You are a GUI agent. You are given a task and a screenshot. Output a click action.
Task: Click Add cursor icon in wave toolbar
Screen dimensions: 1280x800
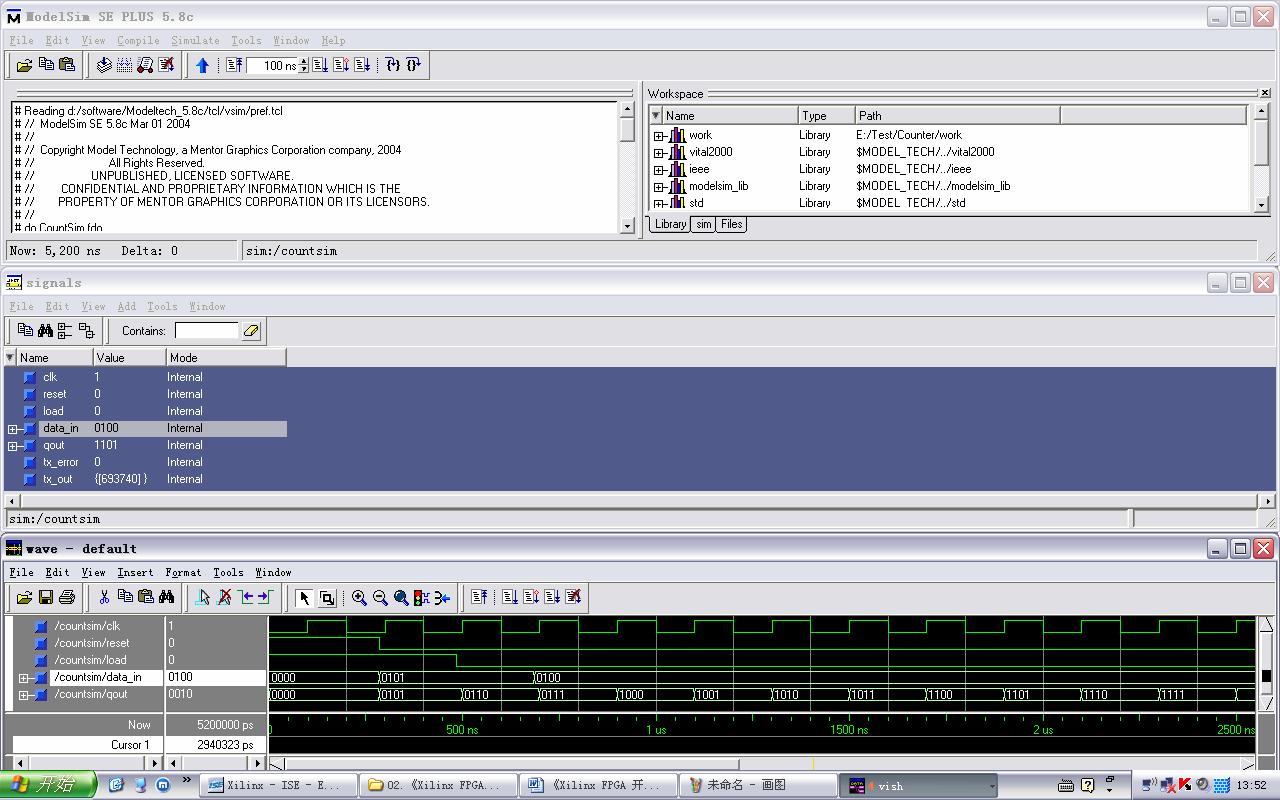[x=203, y=597]
